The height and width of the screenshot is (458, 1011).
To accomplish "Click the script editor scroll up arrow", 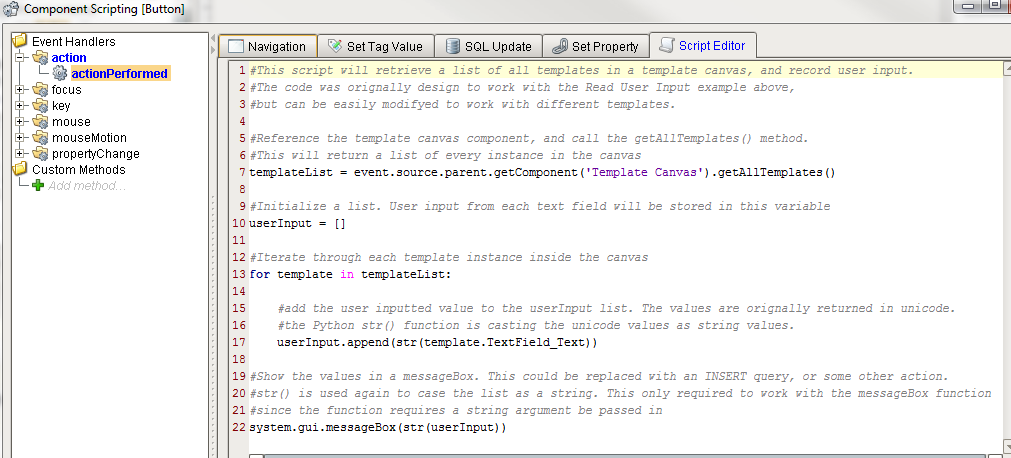I will [x=1007, y=67].
